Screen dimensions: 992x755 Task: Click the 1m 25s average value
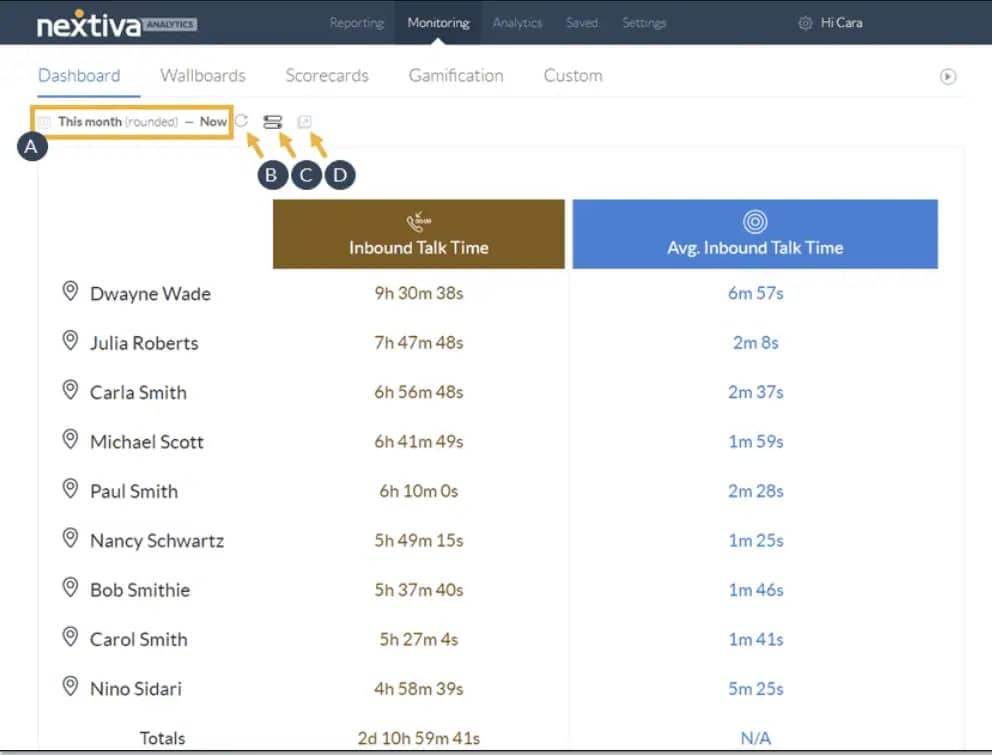755,540
